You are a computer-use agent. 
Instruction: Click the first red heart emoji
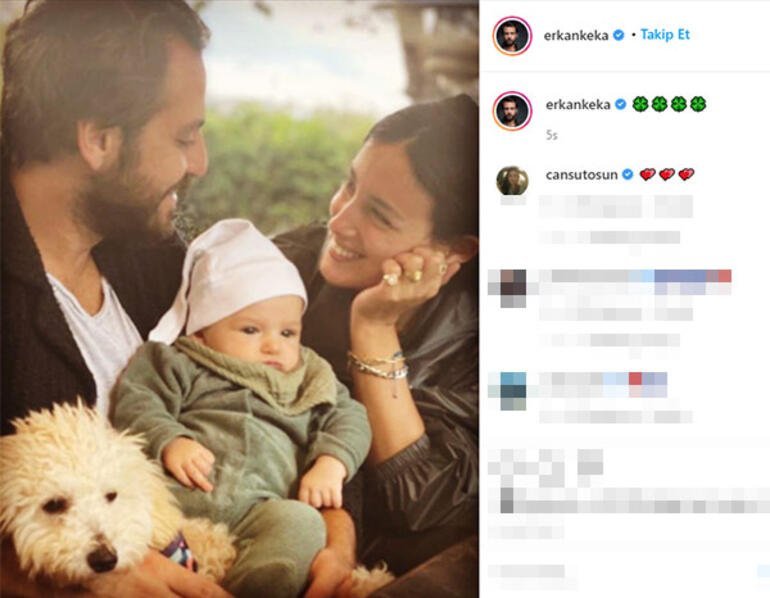[x=647, y=174]
